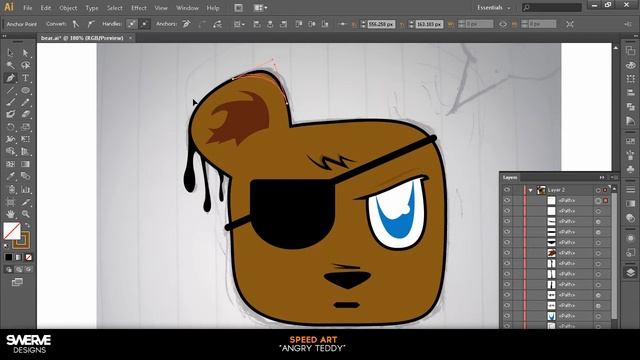Open the Effect menu
The height and width of the screenshot is (360, 640).
click(x=139, y=8)
